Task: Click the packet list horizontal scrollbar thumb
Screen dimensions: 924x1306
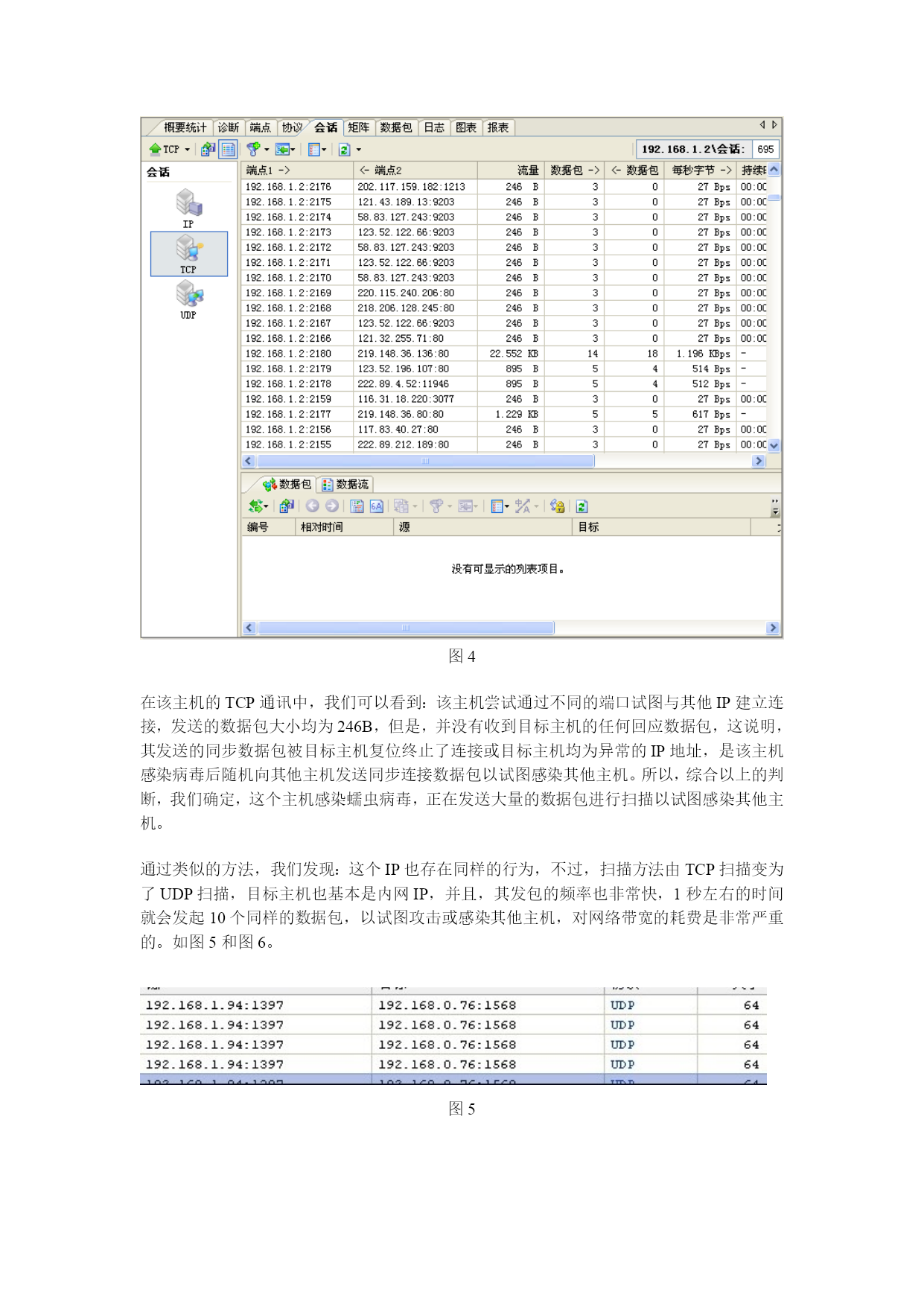Action: point(406,628)
